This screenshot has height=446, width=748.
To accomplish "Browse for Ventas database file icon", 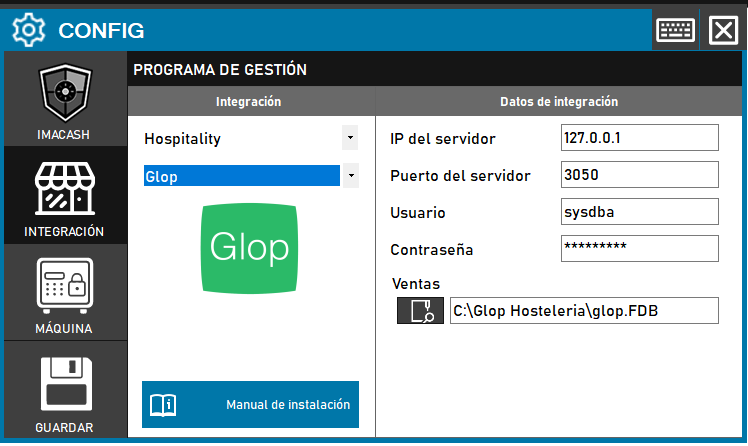I will [x=420, y=311].
